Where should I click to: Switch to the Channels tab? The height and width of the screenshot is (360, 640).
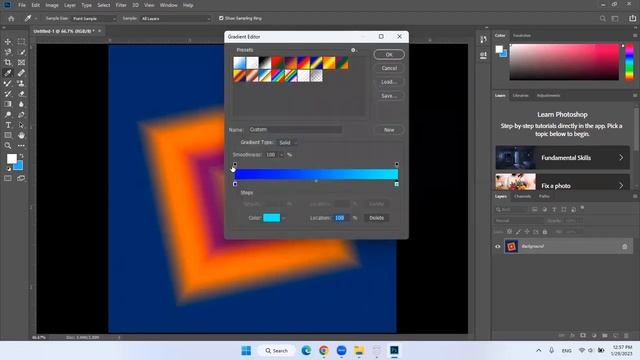click(522, 196)
